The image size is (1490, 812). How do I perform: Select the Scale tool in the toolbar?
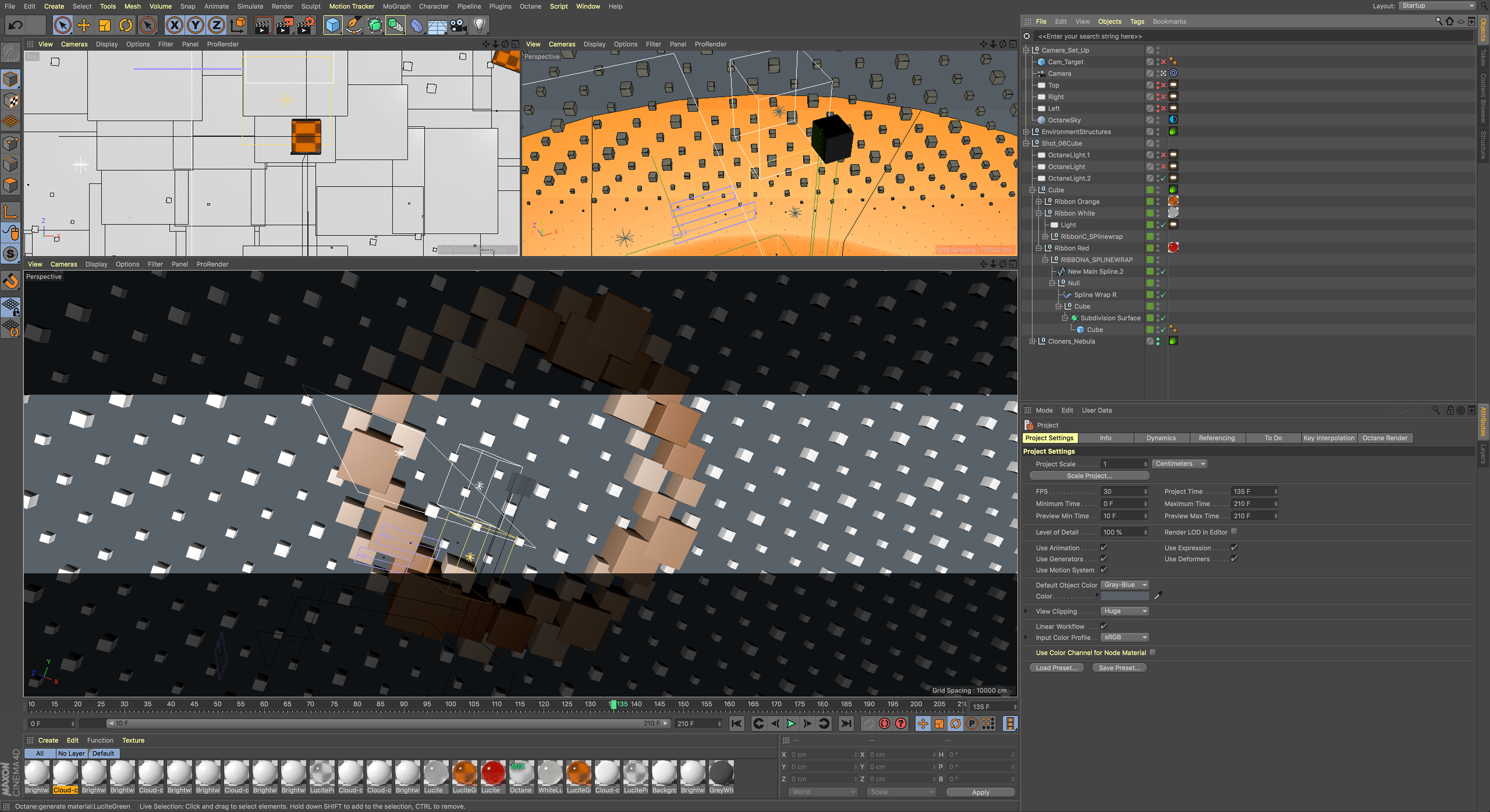click(105, 25)
